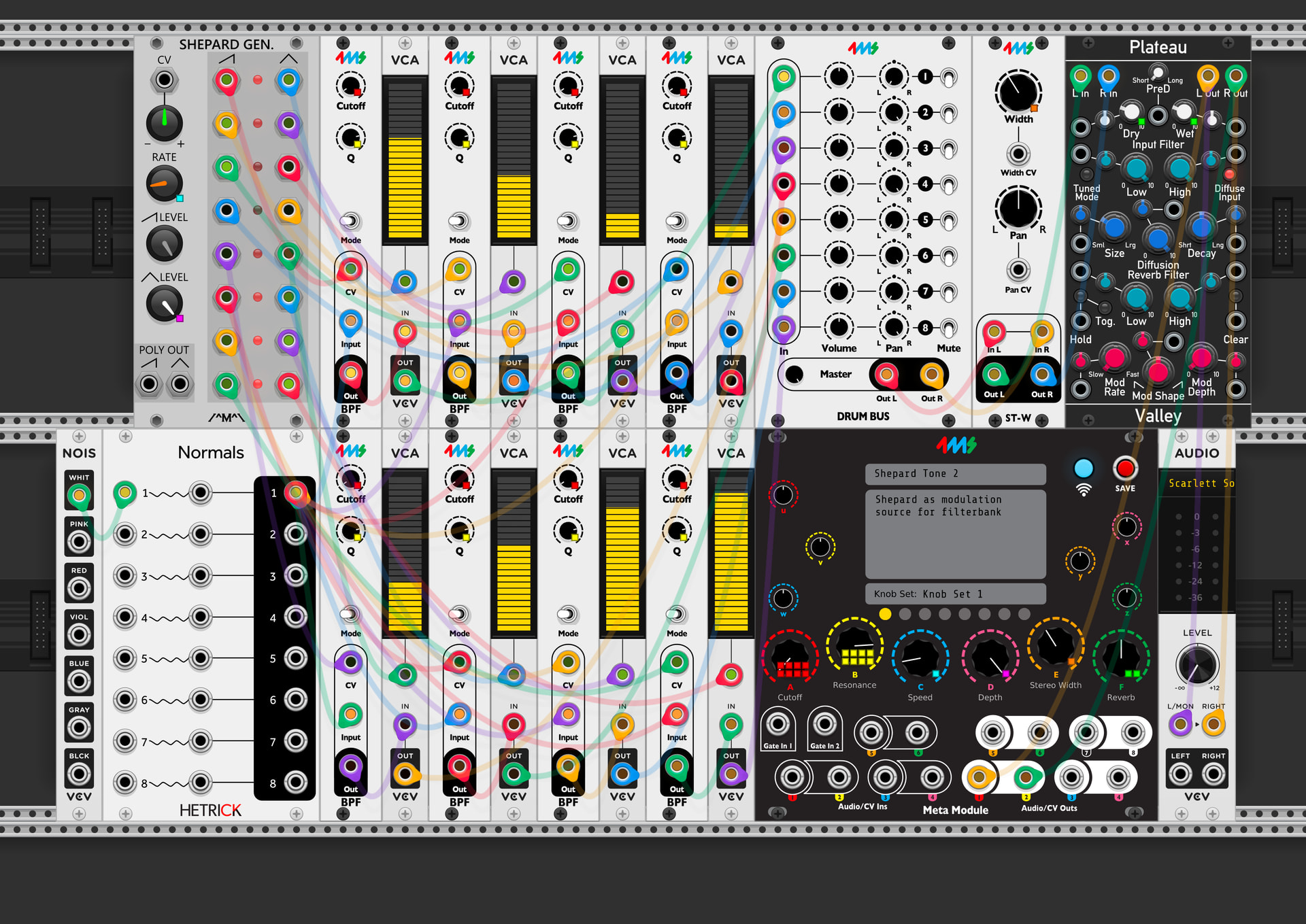Click the Drum Bus Master knob
Screen dimensions: 1306x924
click(794, 374)
